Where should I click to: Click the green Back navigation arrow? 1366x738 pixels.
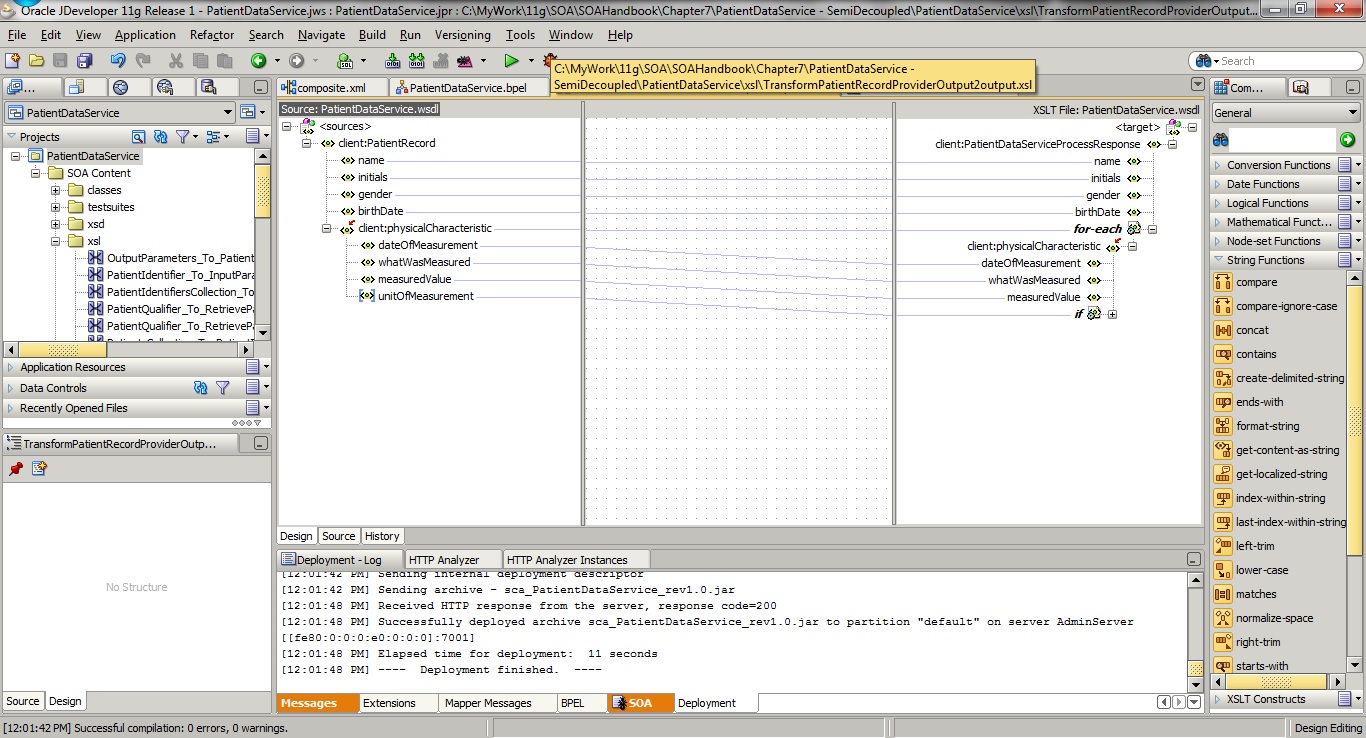click(258, 61)
